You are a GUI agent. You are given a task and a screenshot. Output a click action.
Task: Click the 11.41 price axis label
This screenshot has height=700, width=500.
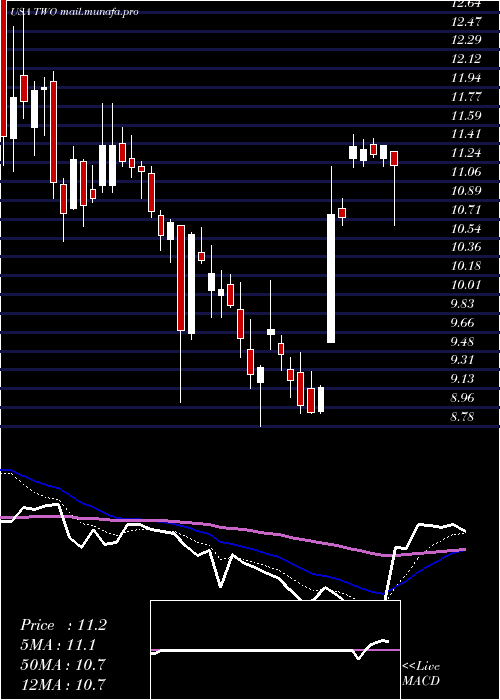coord(466,133)
